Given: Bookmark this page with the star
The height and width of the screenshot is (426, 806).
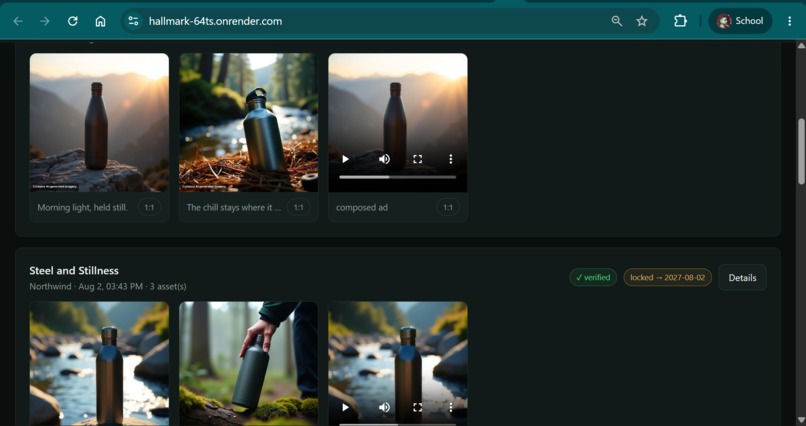Looking at the screenshot, I should [642, 21].
